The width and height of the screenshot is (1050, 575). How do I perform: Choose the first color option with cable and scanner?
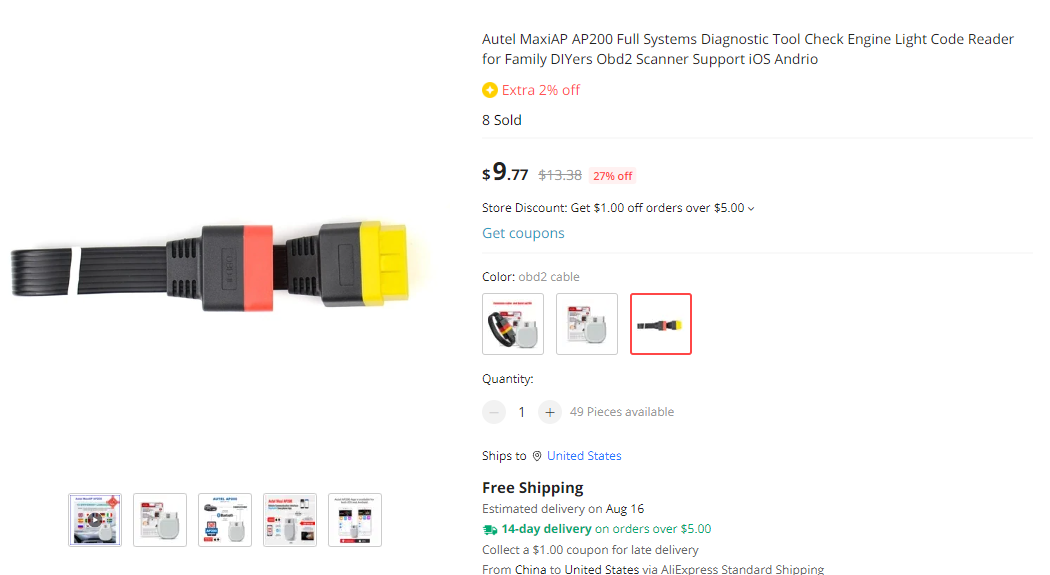coord(513,324)
